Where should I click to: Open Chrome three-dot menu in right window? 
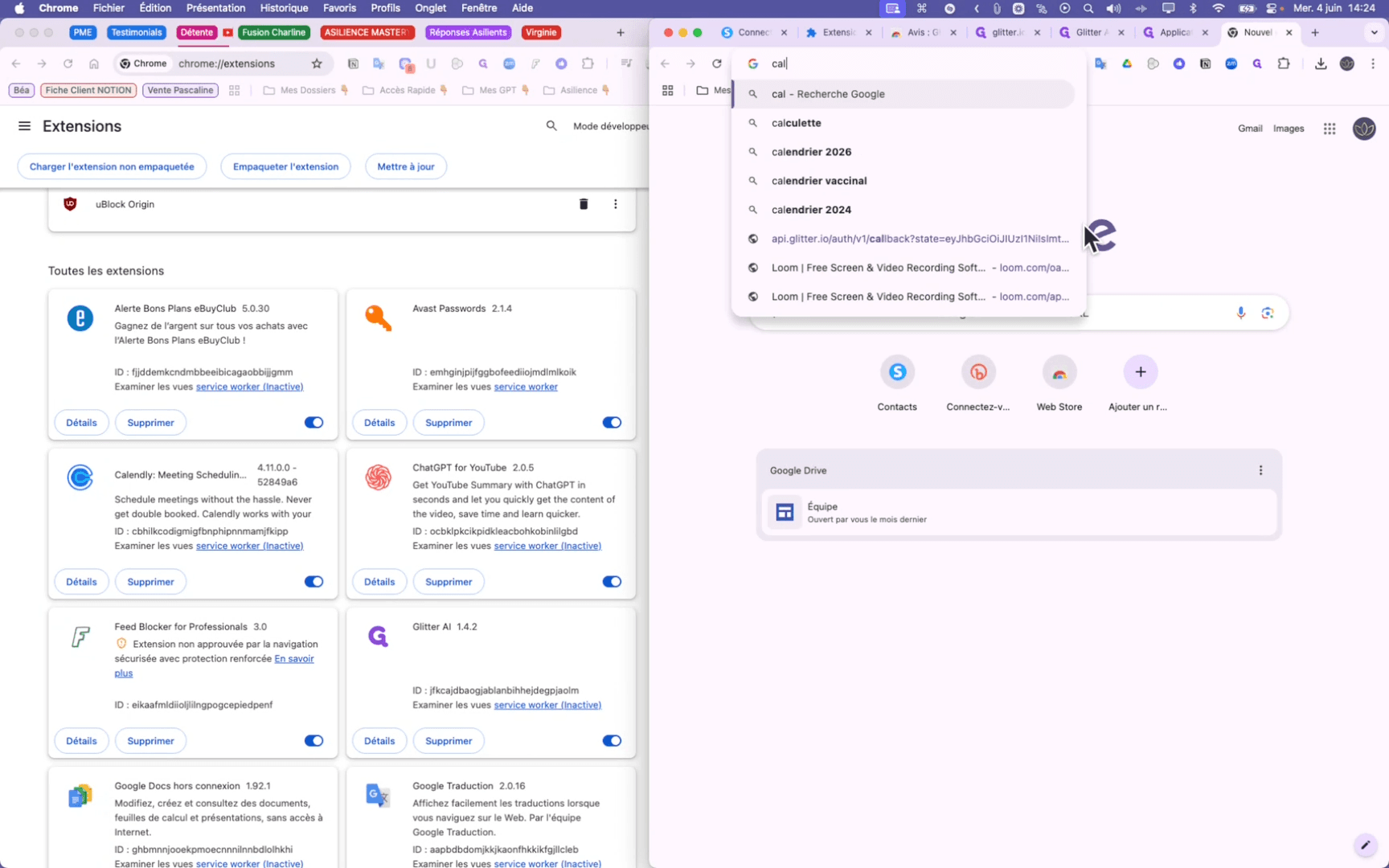1373,63
